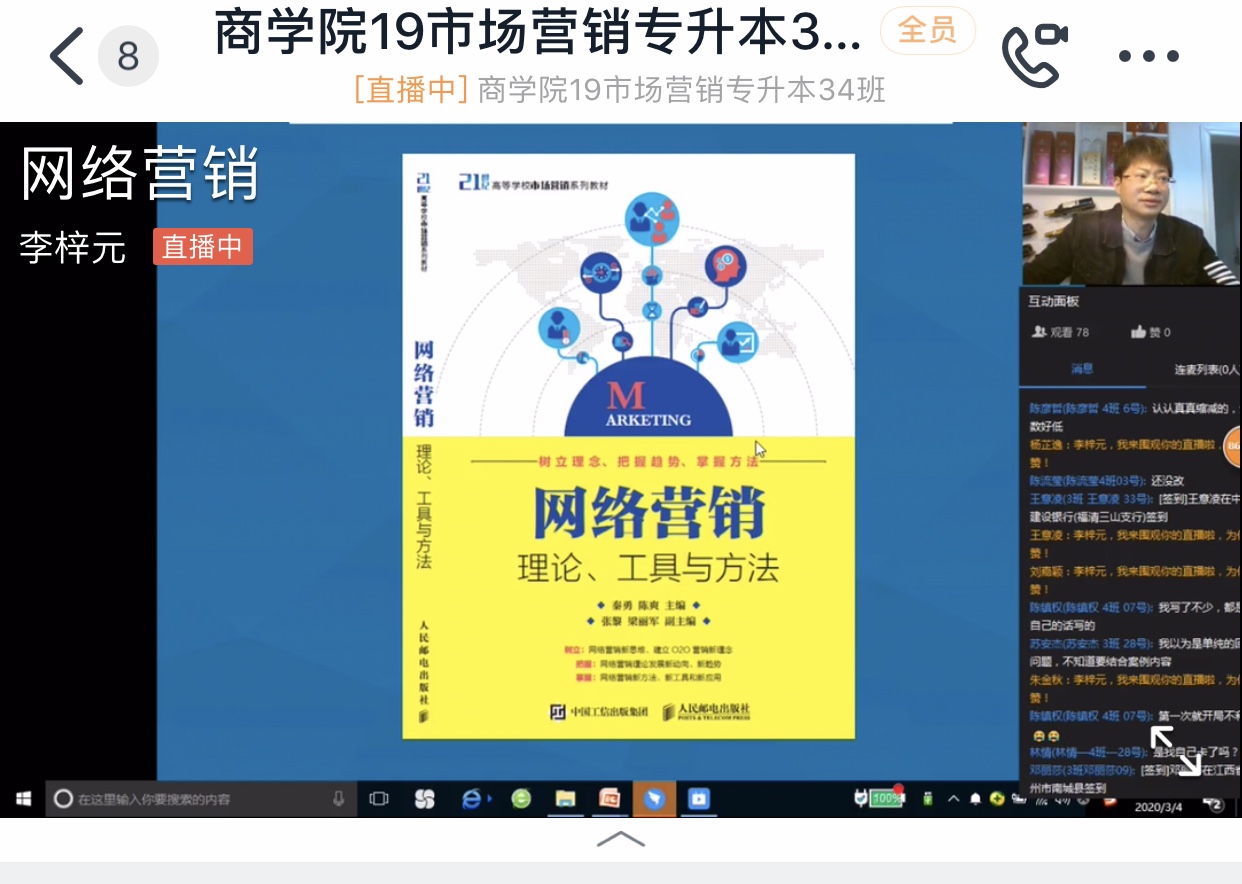Click the presenter's webcam video thumbnail
Image resolution: width=1242 pixels, height=884 pixels.
[1131, 203]
